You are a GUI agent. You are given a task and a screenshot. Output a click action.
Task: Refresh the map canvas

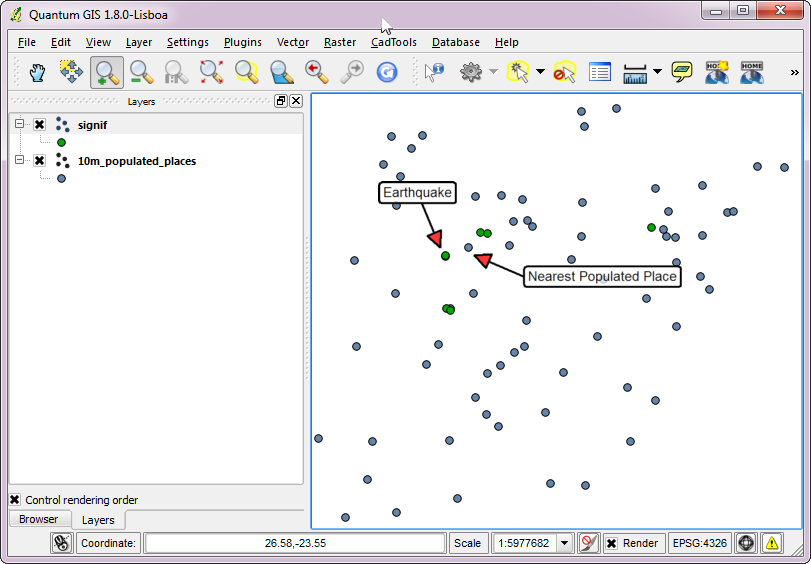click(x=387, y=72)
